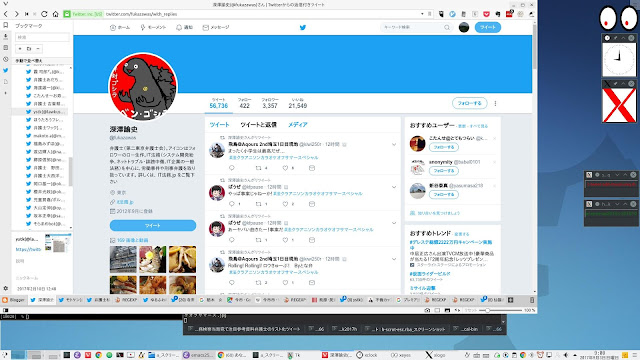640x360 pixels.
Task: Open the Bookmarks panel icon in sidebar
Action: pos(6,25)
